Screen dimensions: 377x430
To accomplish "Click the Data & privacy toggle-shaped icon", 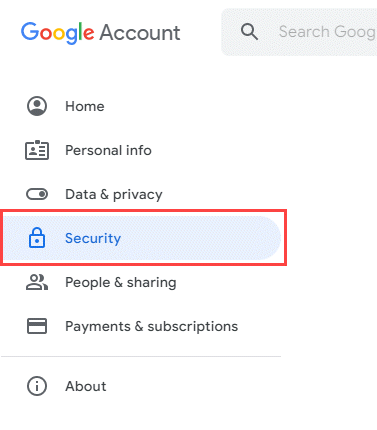I will tap(37, 194).
